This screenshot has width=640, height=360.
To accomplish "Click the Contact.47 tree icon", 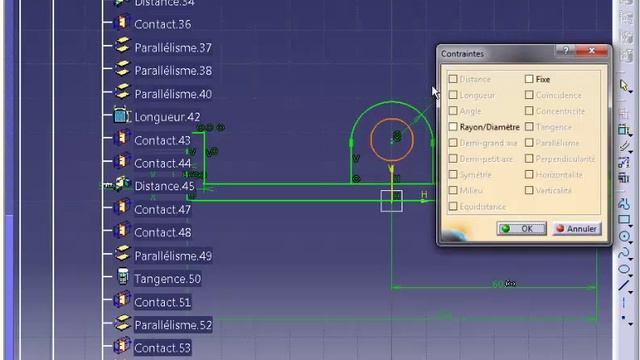I will (x=122, y=208).
